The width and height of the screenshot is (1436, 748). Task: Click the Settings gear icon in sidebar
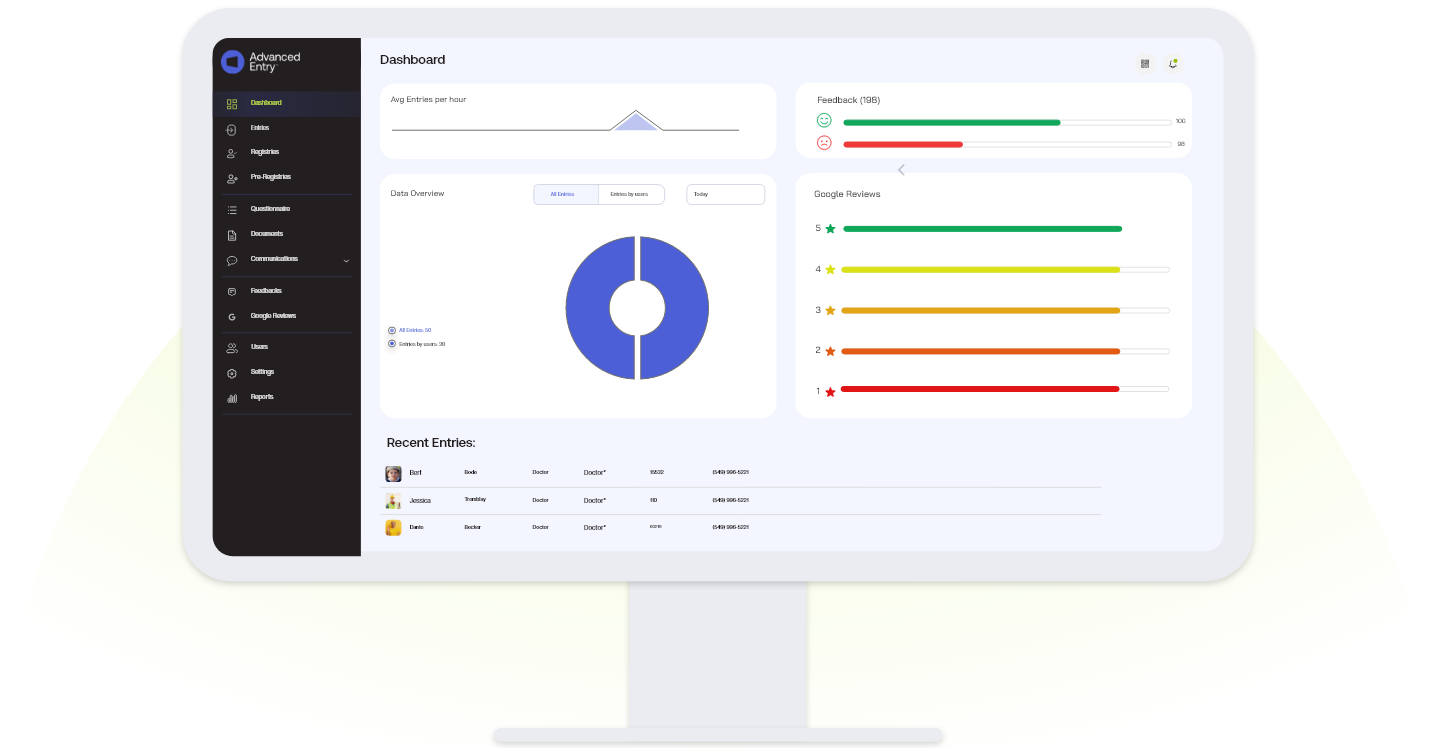tap(232, 373)
